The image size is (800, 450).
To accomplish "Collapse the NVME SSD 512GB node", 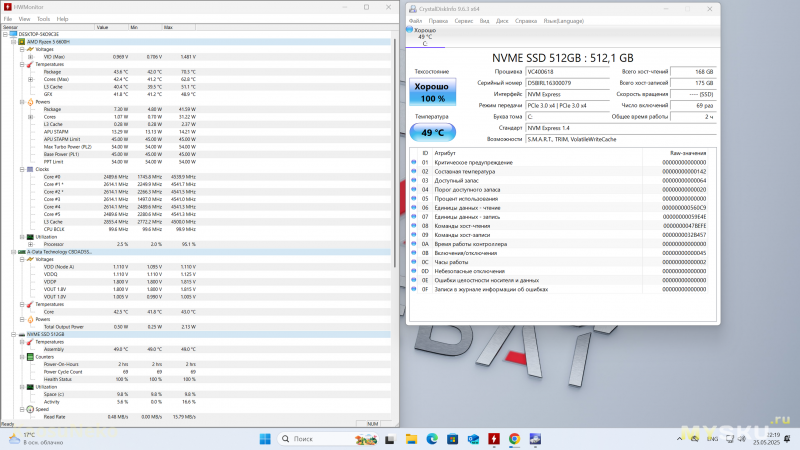I will 14,335.
